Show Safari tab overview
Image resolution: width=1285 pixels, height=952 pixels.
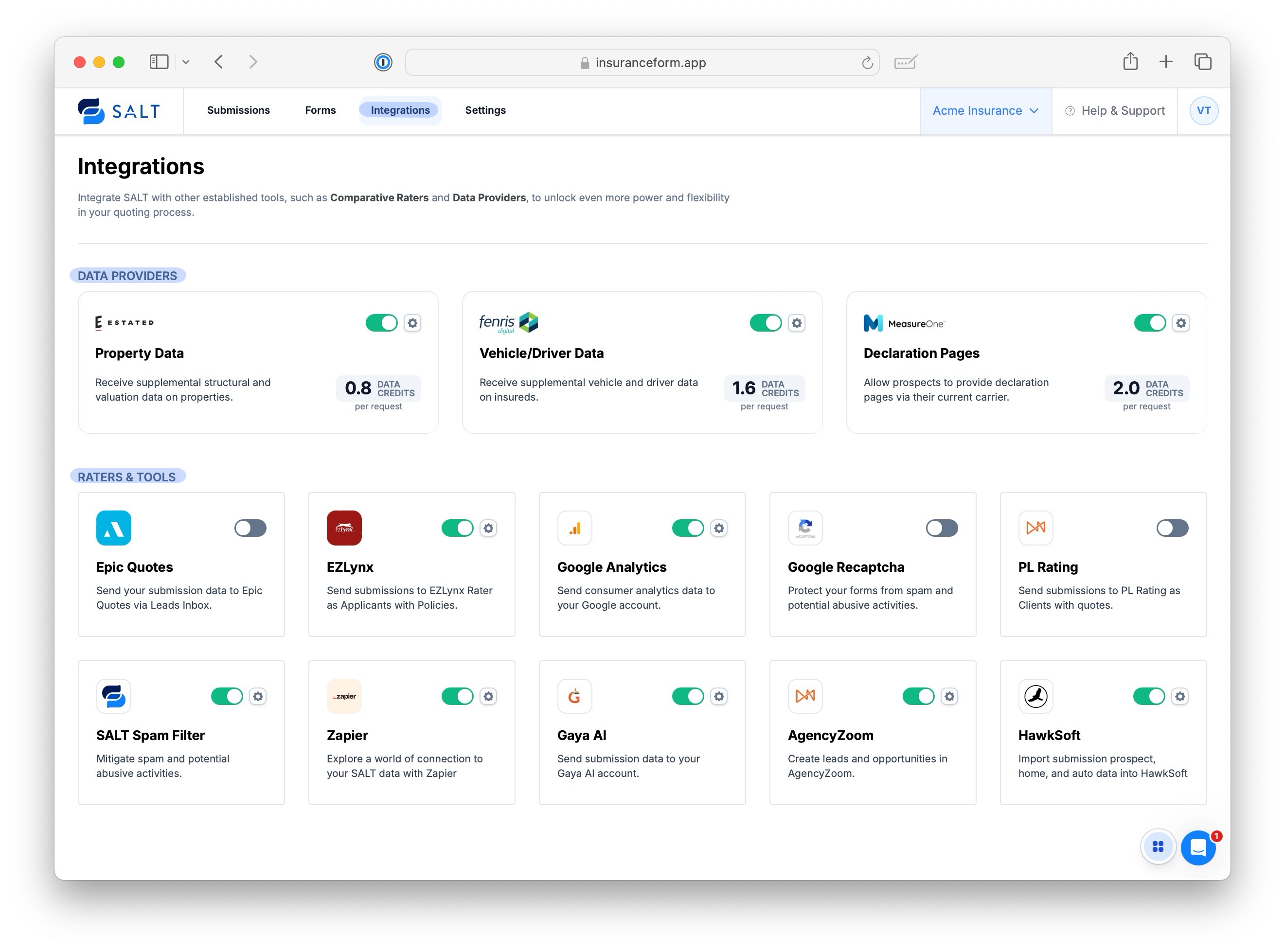coord(1203,62)
